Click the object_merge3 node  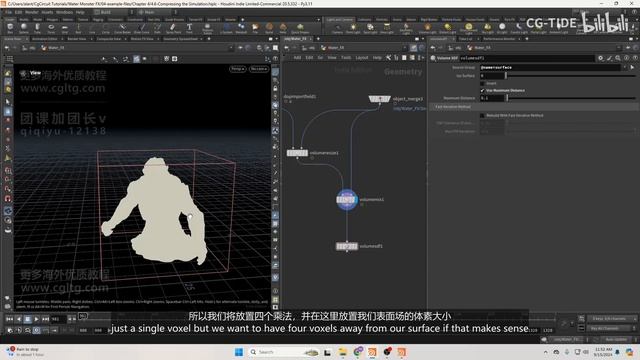[x=380, y=99]
